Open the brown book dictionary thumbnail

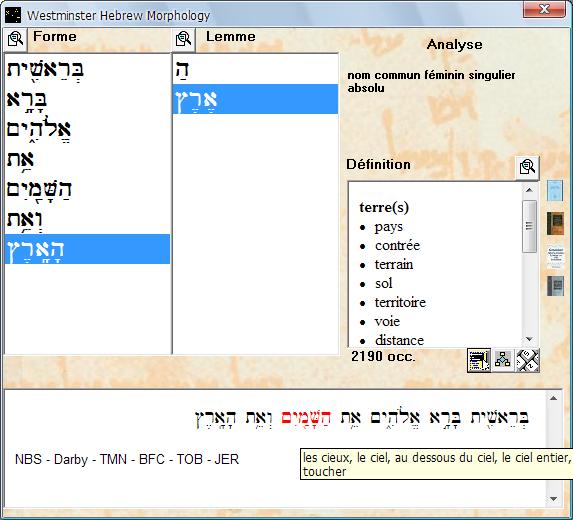tap(555, 223)
